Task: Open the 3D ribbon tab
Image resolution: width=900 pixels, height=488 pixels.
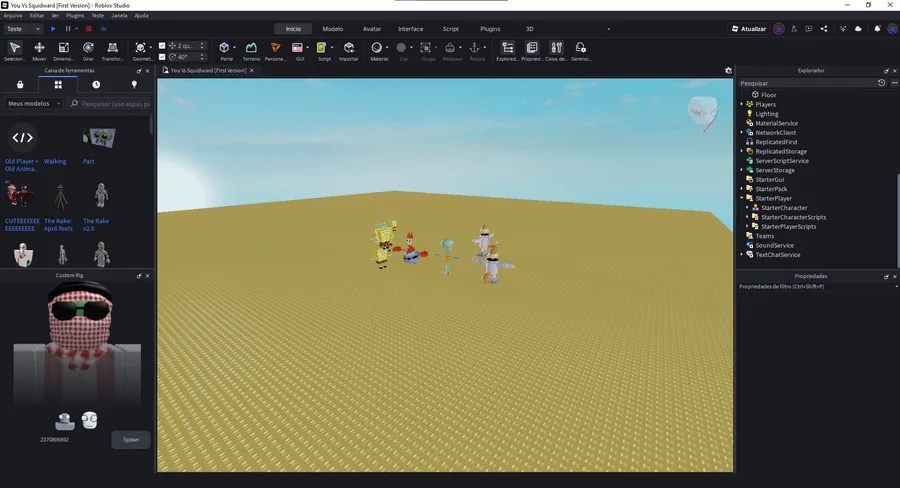Action: (529, 29)
